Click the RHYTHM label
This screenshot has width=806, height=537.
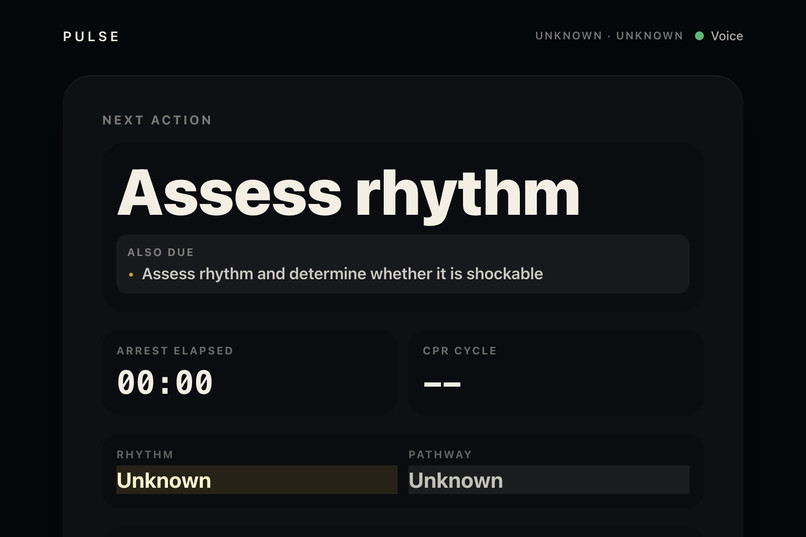(145, 455)
